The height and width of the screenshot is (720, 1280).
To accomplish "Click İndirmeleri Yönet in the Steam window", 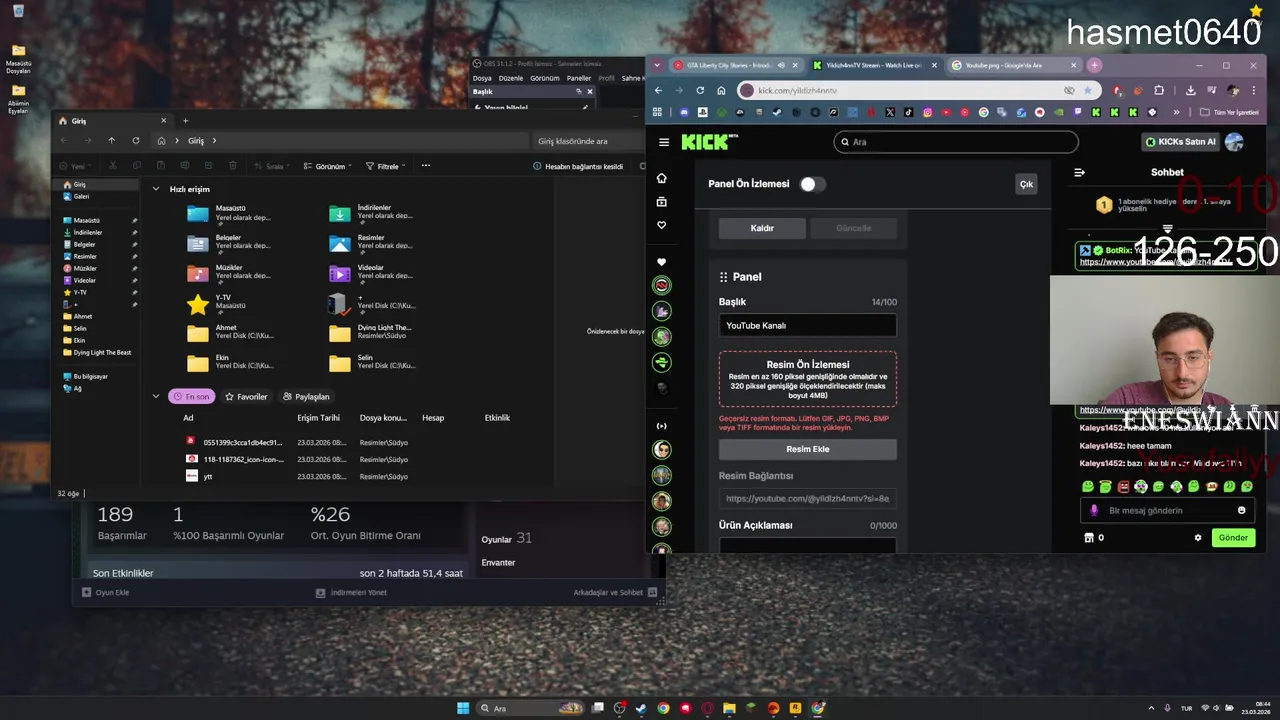I will click(351, 592).
